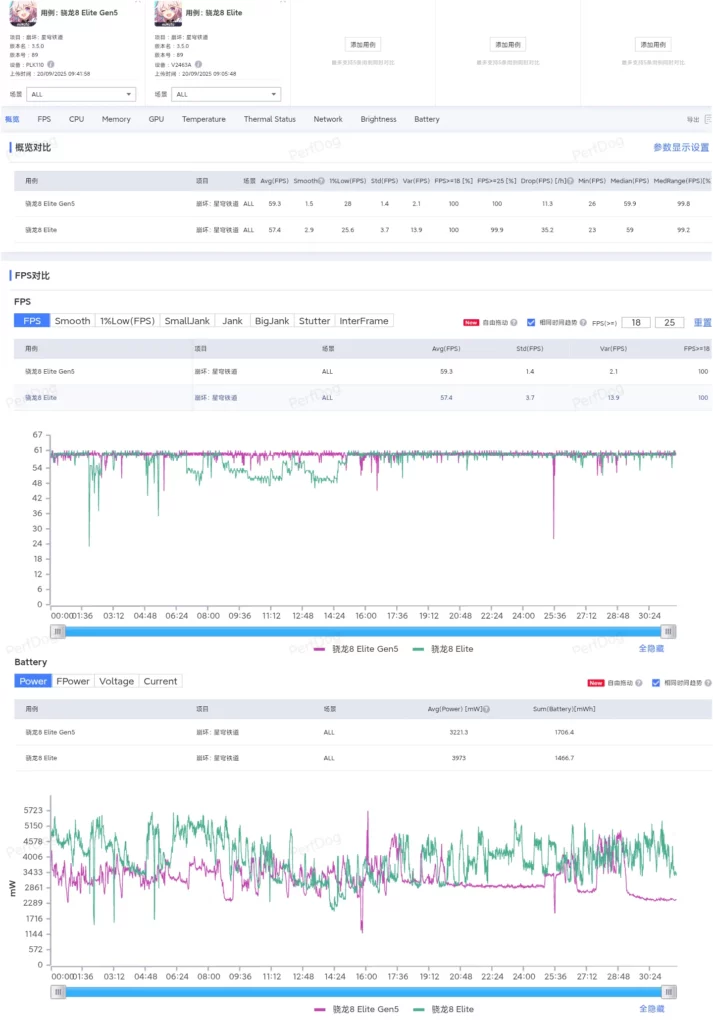
Task: Click FPS threshold input showing 18
Action: [635, 323]
